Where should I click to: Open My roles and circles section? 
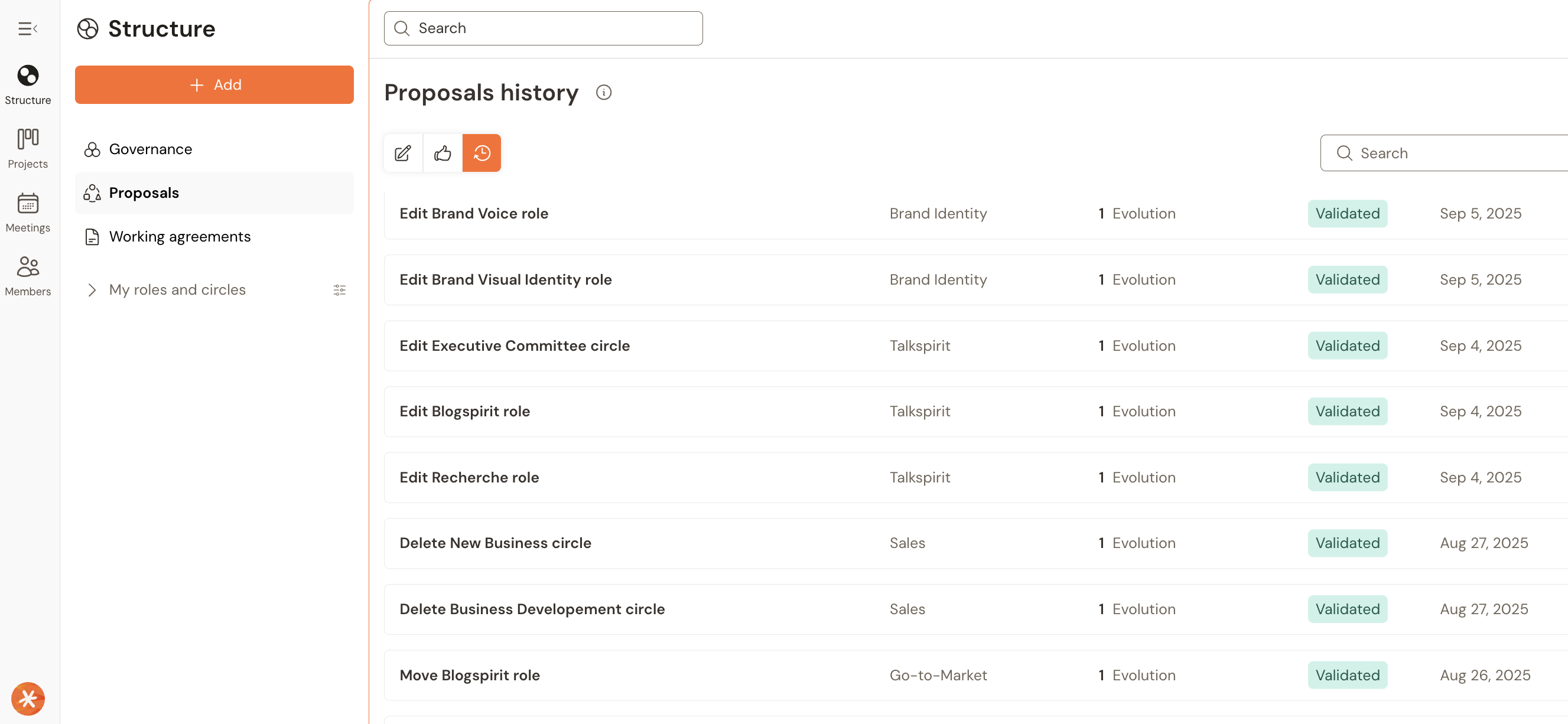click(177, 289)
